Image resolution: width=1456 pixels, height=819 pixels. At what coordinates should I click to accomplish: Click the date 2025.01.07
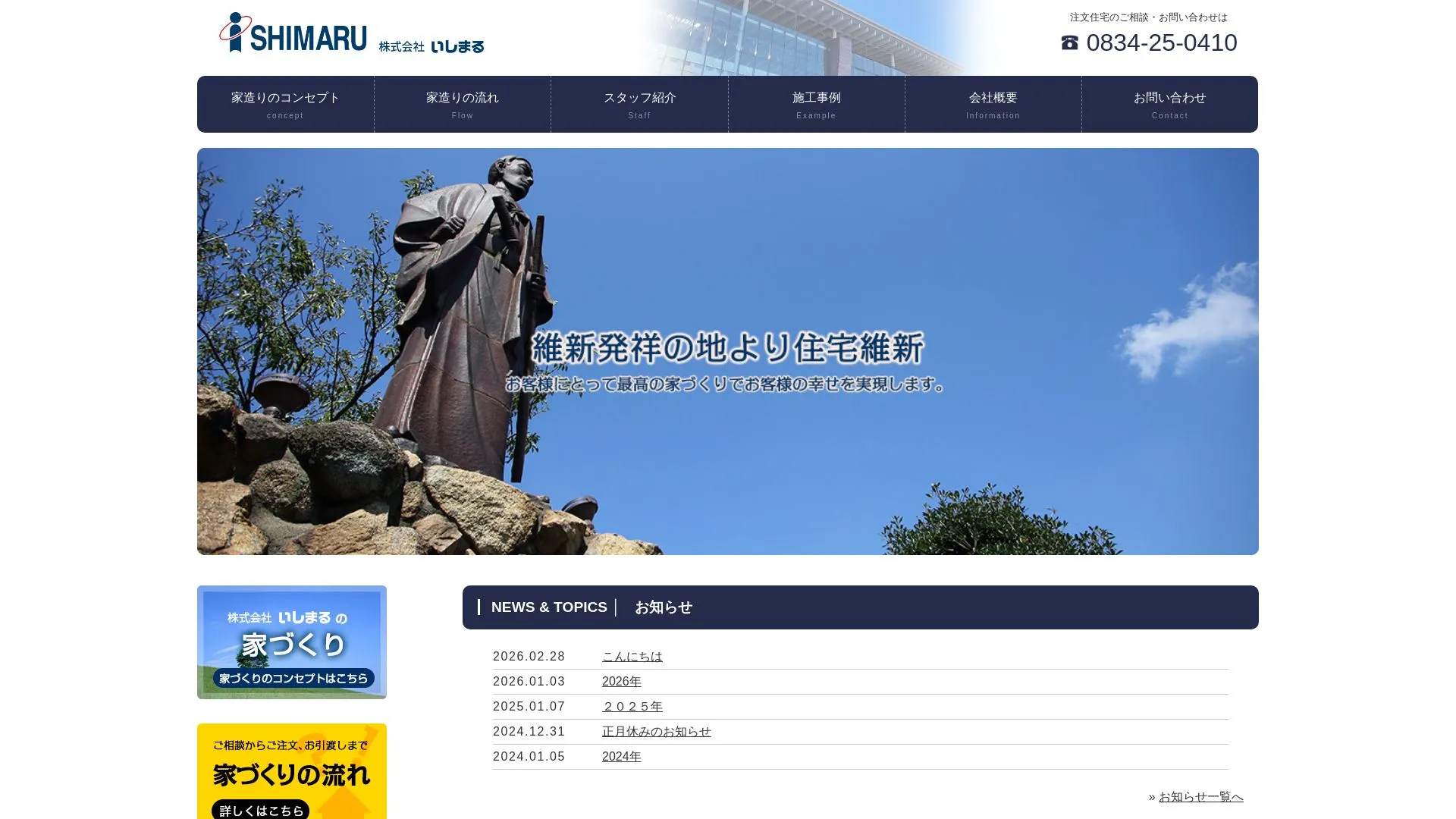pos(529,707)
